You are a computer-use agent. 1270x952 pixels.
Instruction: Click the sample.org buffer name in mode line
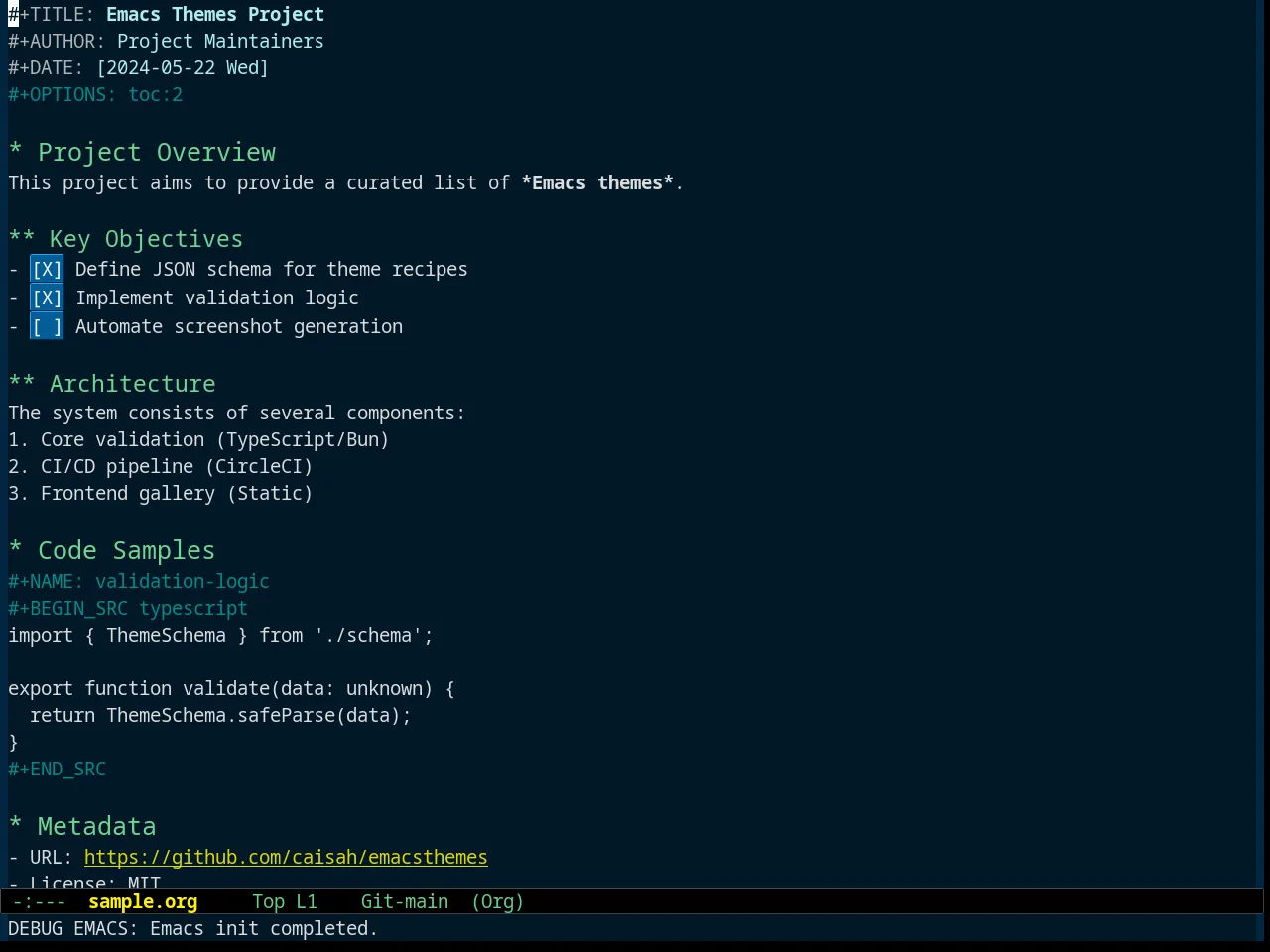click(x=143, y=901)
